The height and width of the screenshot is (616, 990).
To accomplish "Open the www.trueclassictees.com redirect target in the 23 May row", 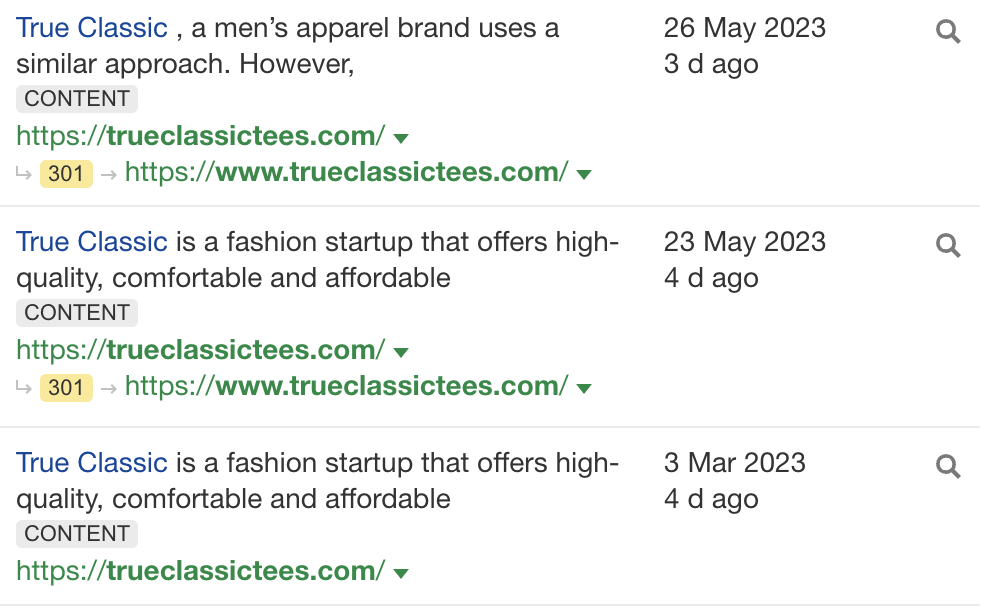I will click(346, 386).
